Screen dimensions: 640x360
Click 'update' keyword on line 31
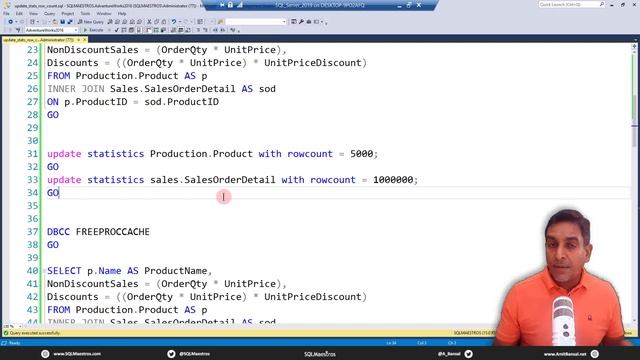click(x=64, y=154)
